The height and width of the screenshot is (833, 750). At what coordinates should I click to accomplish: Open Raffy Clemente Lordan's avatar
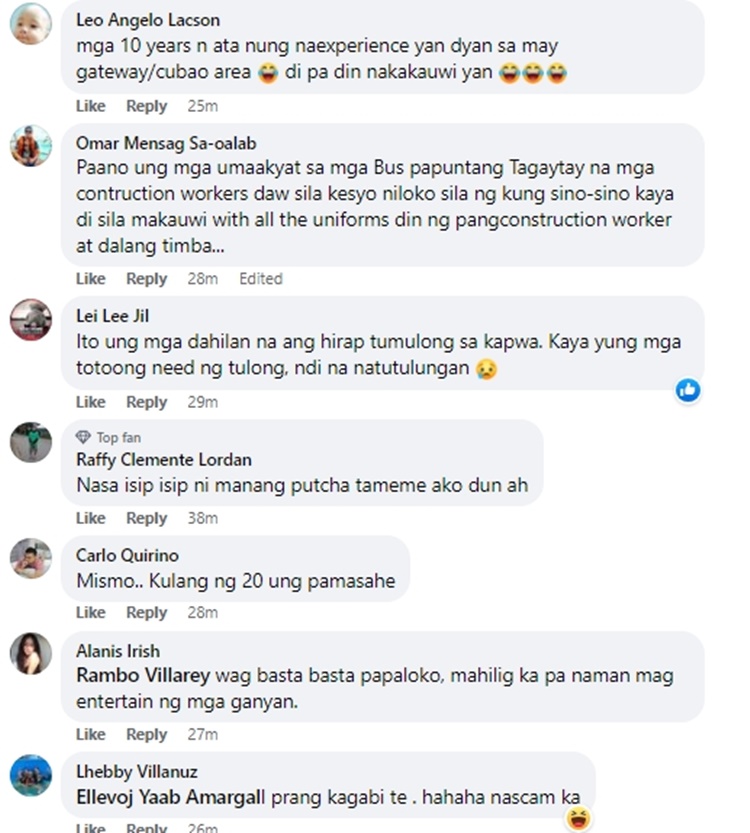[x=31, y=442]
